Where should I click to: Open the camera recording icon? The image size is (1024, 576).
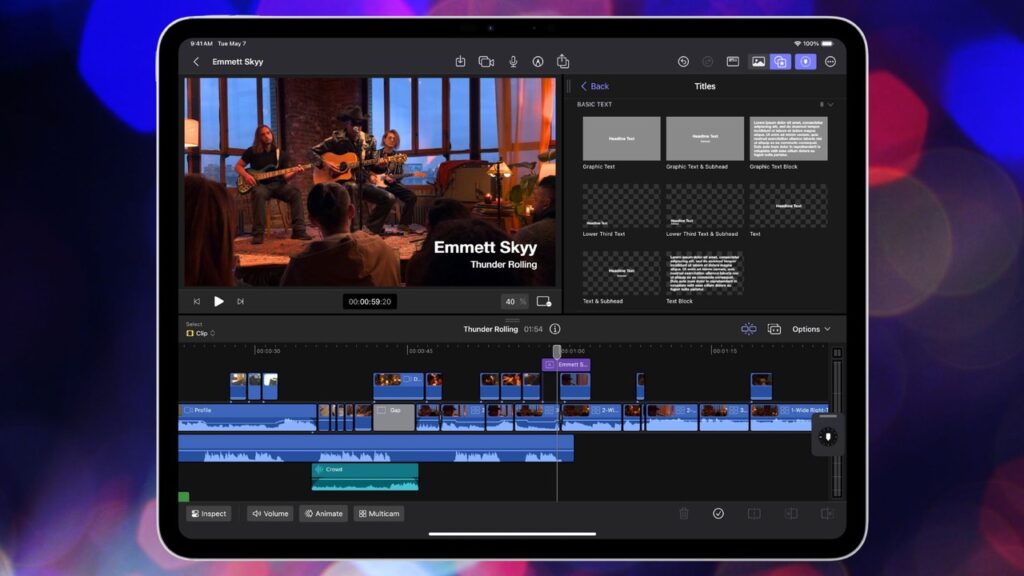click(x=486, y=62)
